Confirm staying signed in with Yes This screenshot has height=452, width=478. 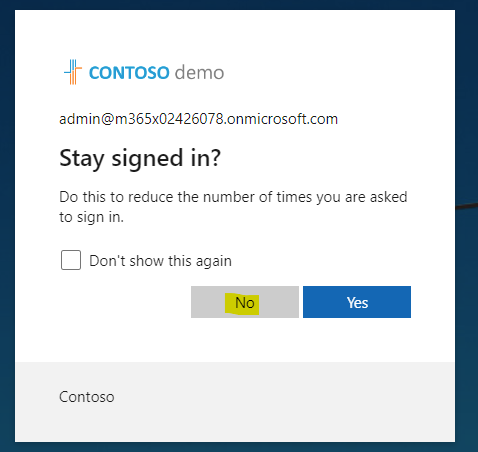[x=357, y=302]
